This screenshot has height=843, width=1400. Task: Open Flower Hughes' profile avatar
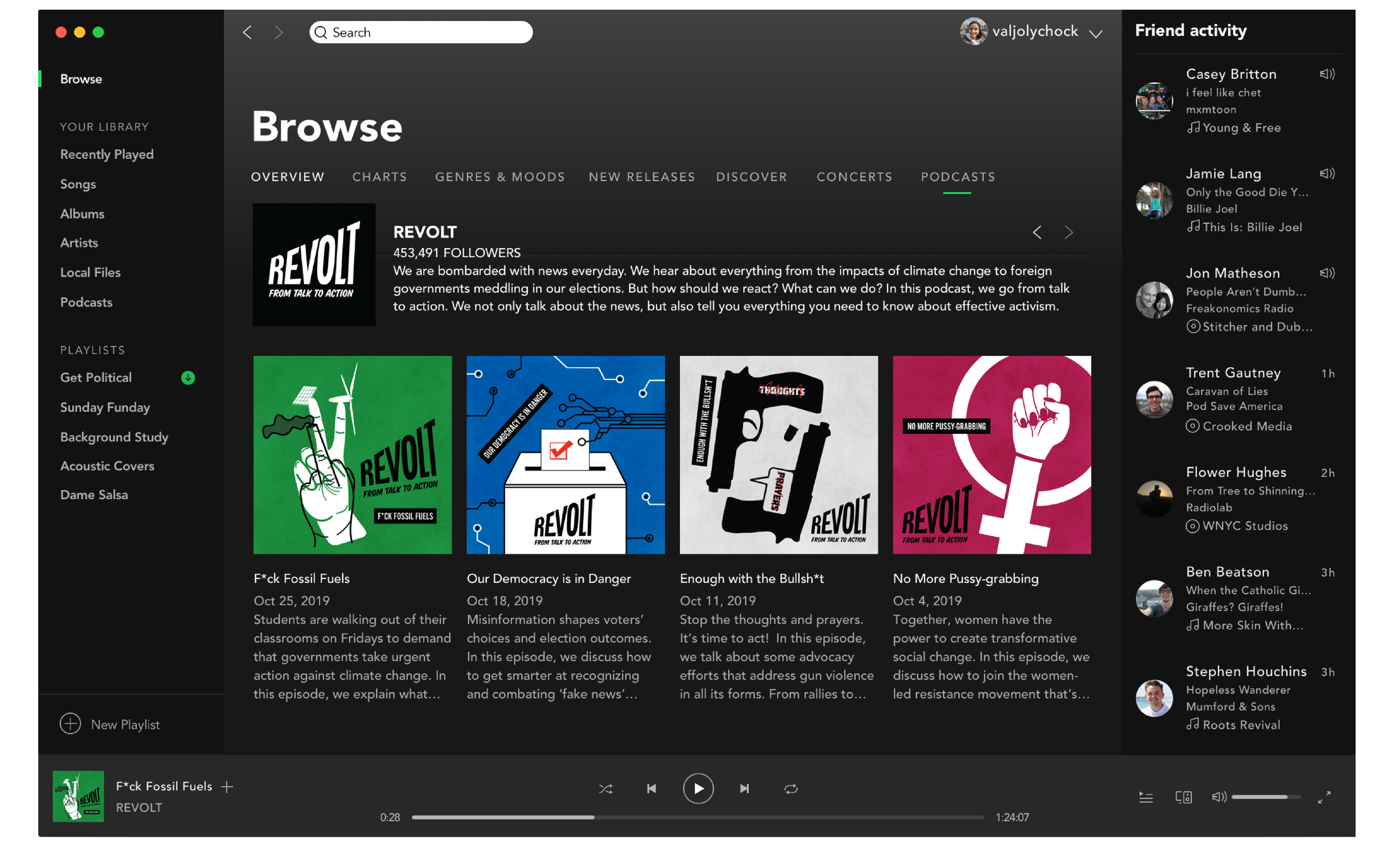(1154, 499)
